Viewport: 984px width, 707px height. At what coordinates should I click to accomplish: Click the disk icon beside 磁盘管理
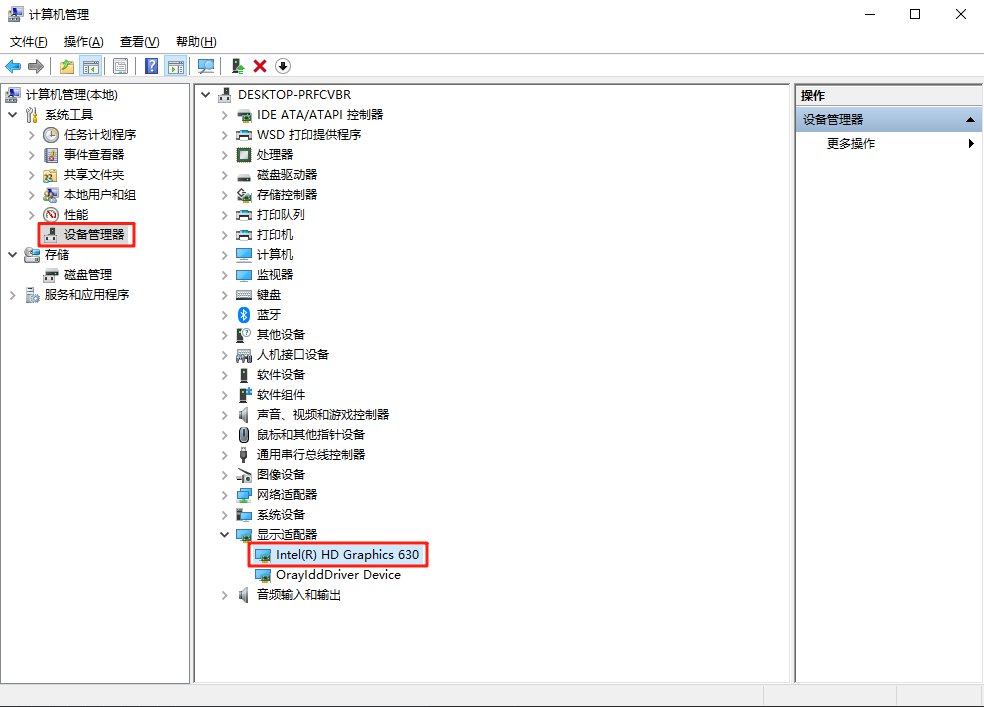pyautogui.click(x=51, y=275)
